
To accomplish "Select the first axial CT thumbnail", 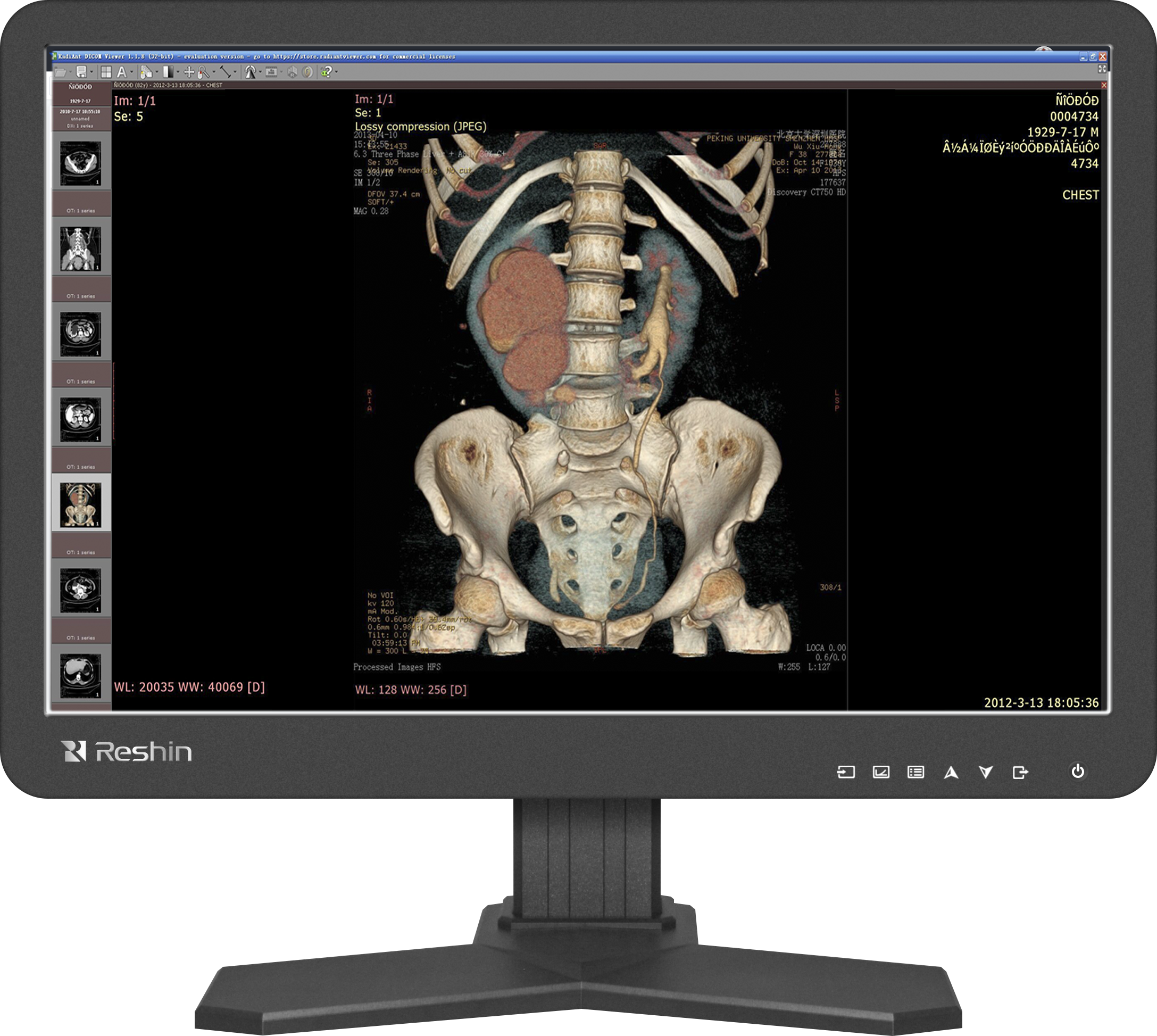I will click(81, 162).
